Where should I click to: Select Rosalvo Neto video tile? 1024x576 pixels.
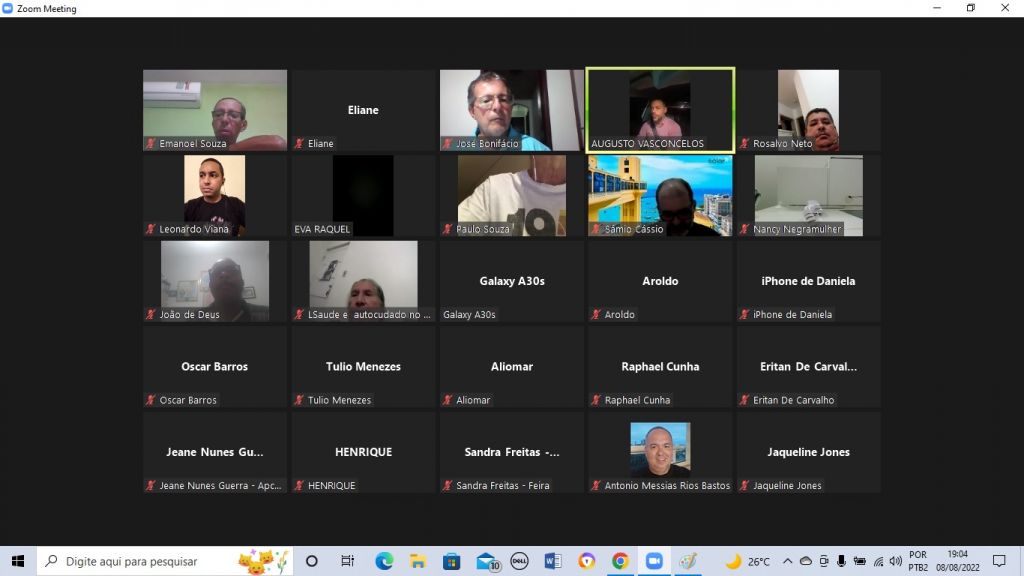point(808,110)
